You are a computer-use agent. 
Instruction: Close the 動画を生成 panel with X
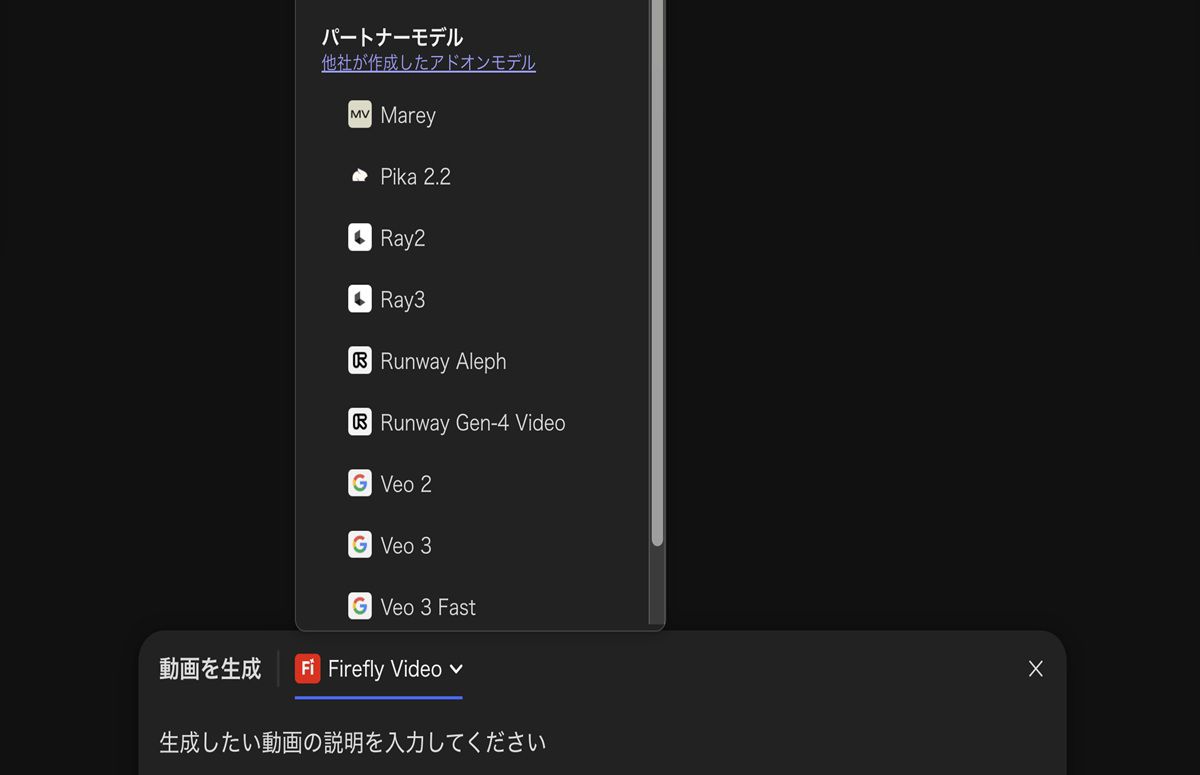(x=1036, y=669)
